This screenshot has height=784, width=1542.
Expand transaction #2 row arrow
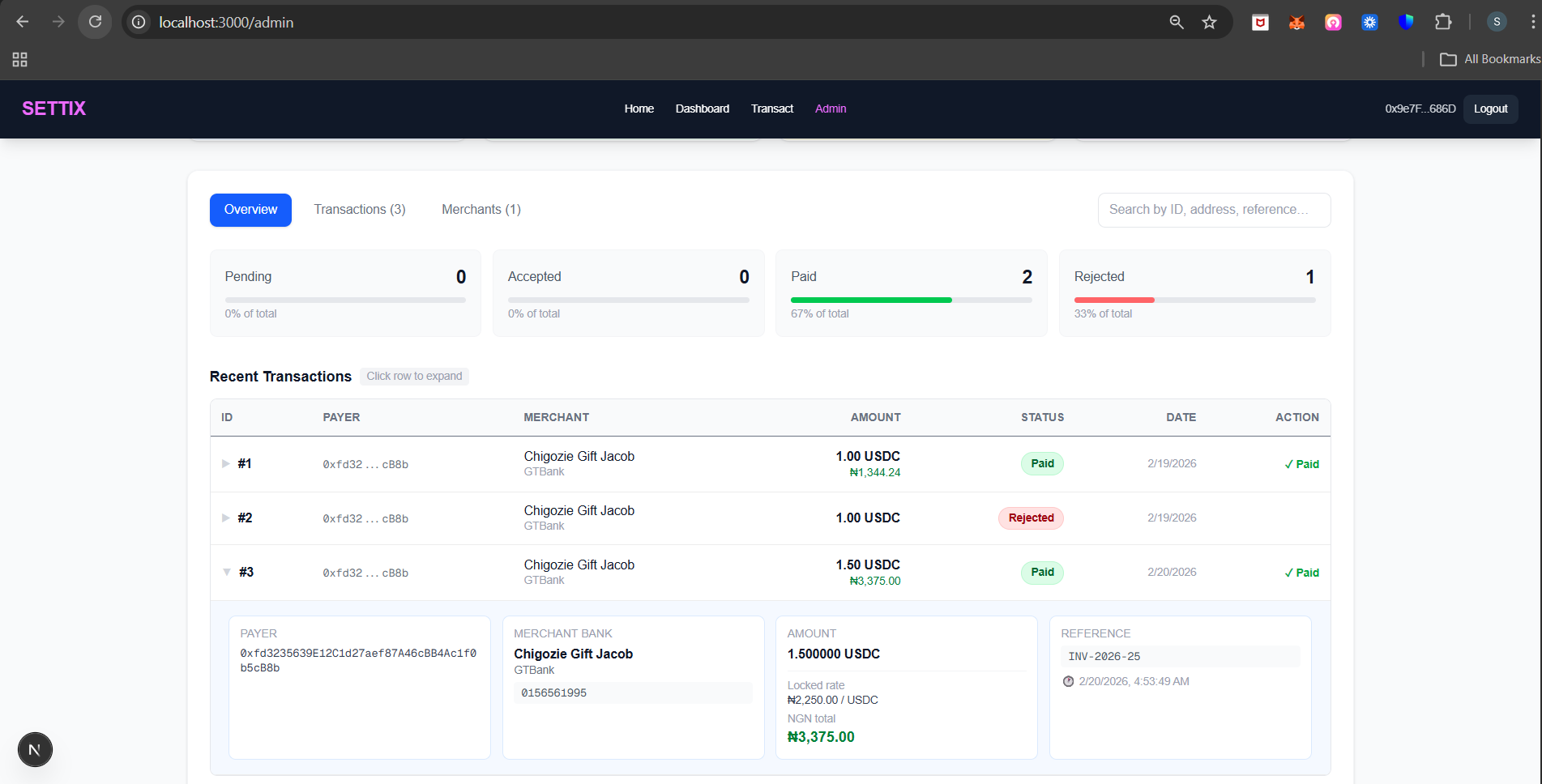pos(226,518)
